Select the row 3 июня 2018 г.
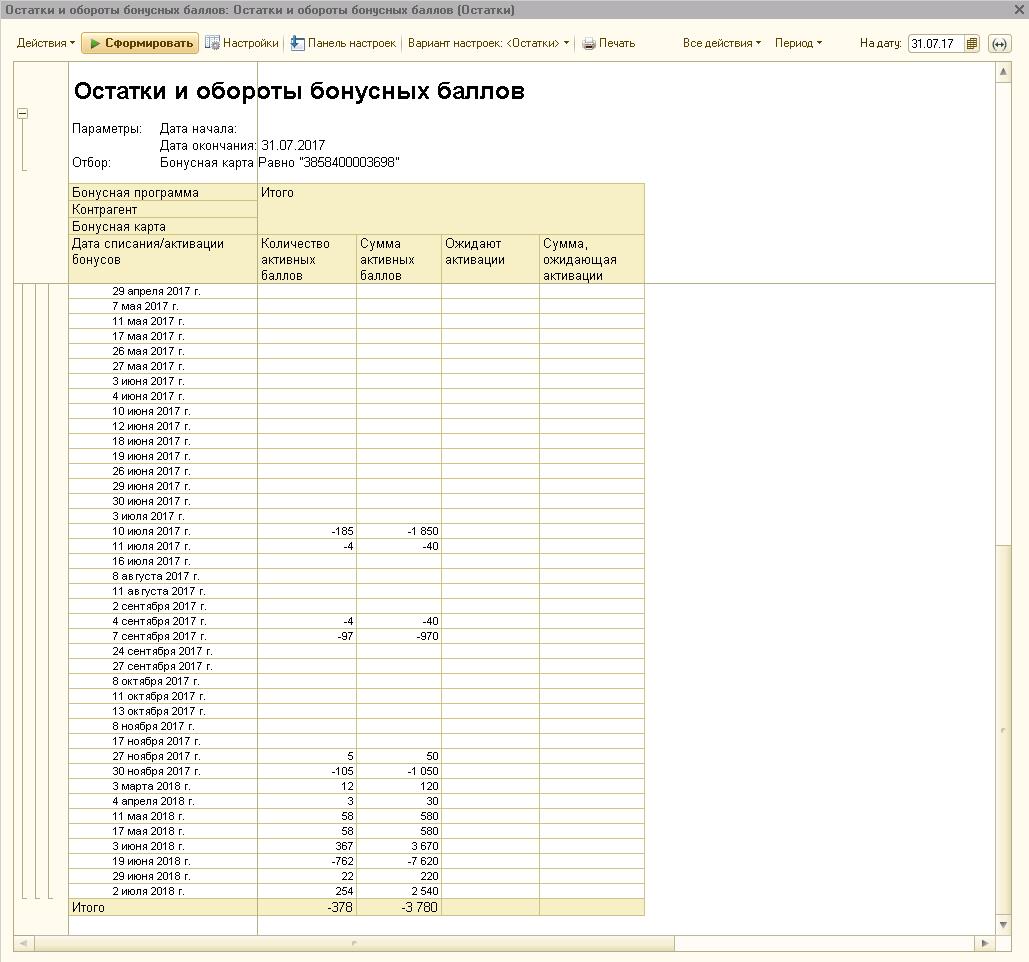This screenshot has height=962, width=1029. point(356,847)
